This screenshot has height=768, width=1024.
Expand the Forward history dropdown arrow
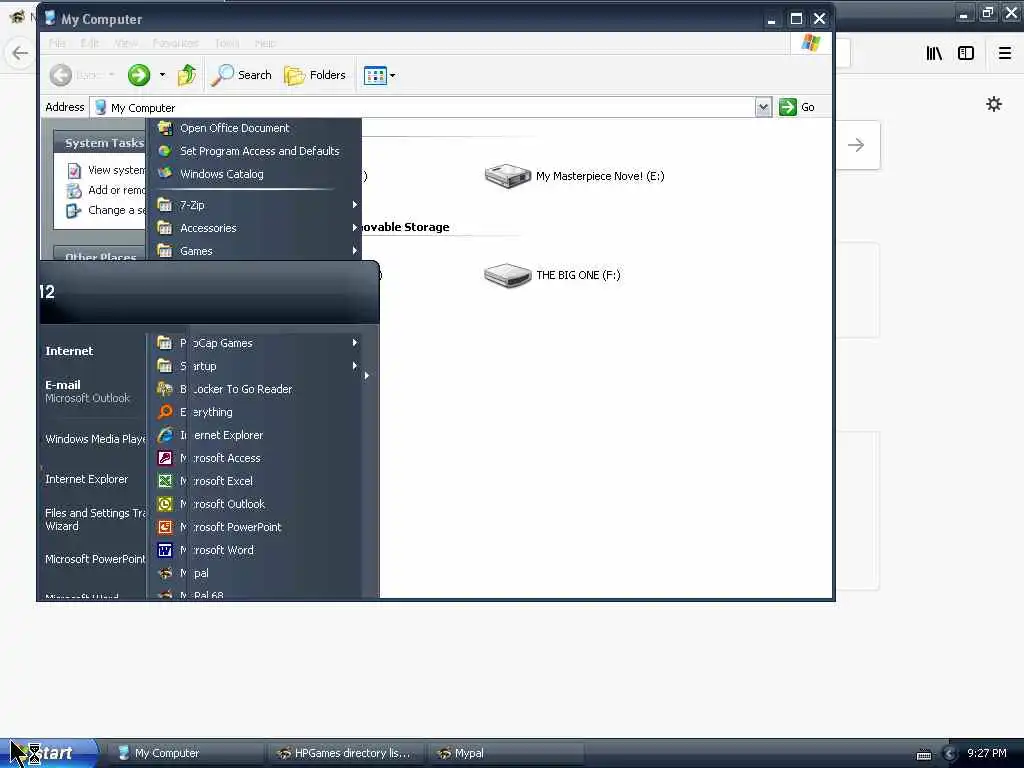pos(162,75)
